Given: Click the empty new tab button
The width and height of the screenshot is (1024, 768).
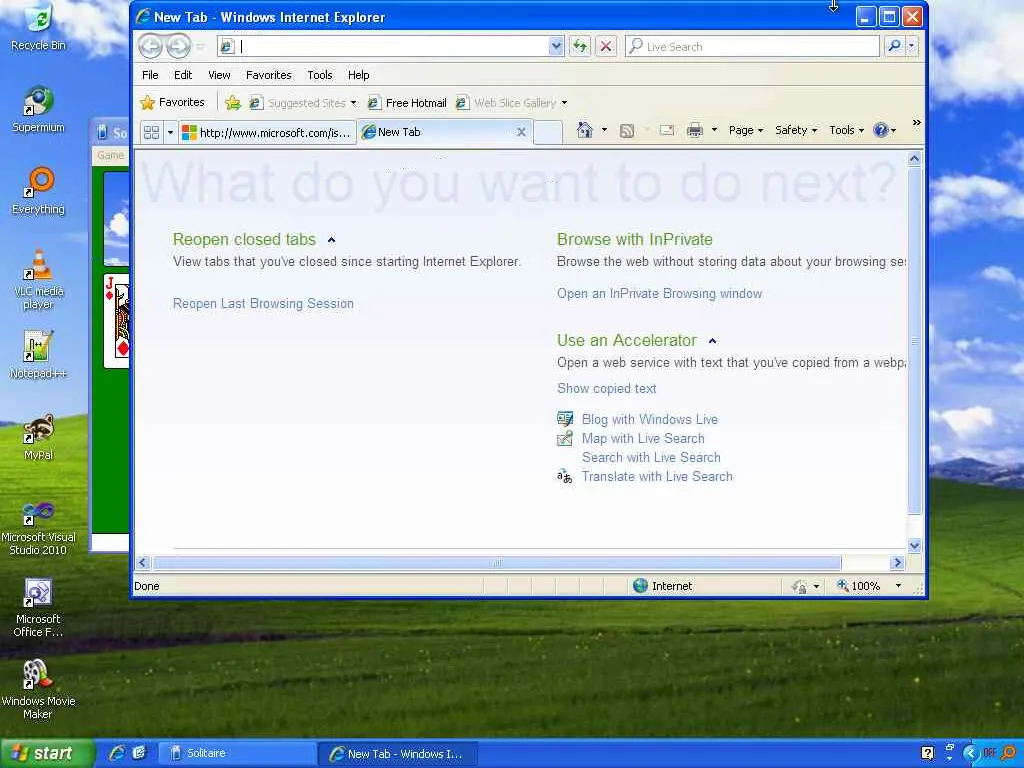Looking at the screenshot, I should (x=548, y=133).
